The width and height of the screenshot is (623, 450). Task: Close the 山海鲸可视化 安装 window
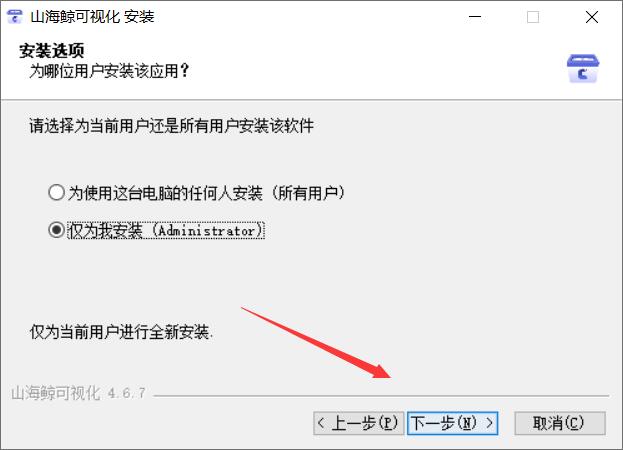(x=592, y=17)
